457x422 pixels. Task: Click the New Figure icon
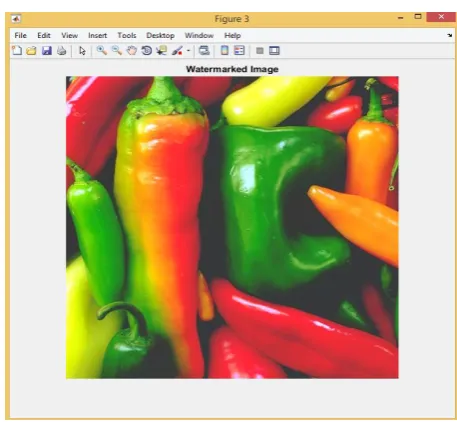(x=17, y=51)
